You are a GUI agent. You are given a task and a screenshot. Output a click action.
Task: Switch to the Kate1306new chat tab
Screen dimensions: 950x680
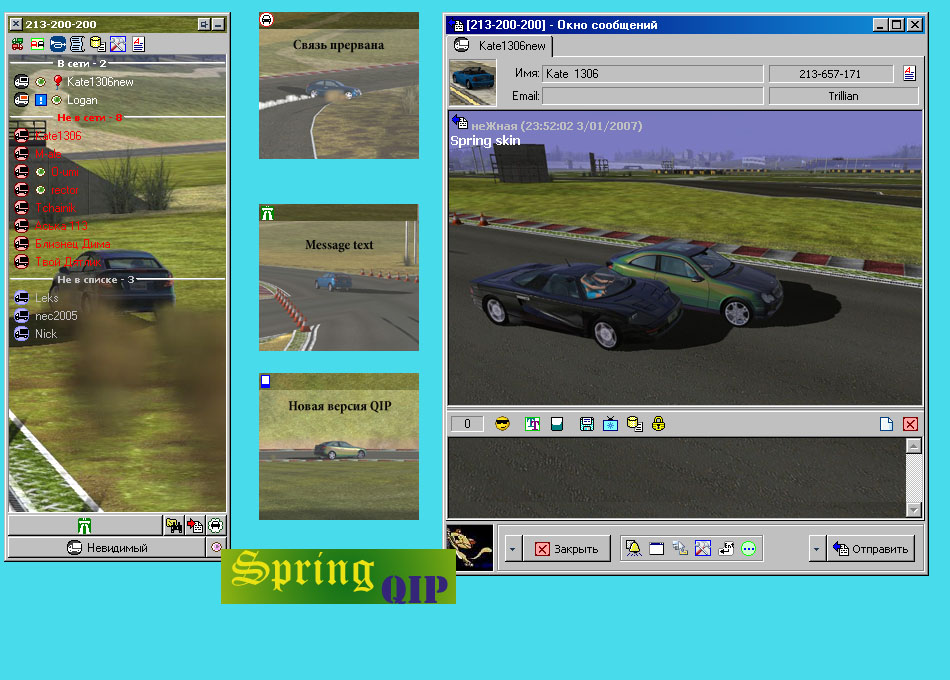click(500, 45)
